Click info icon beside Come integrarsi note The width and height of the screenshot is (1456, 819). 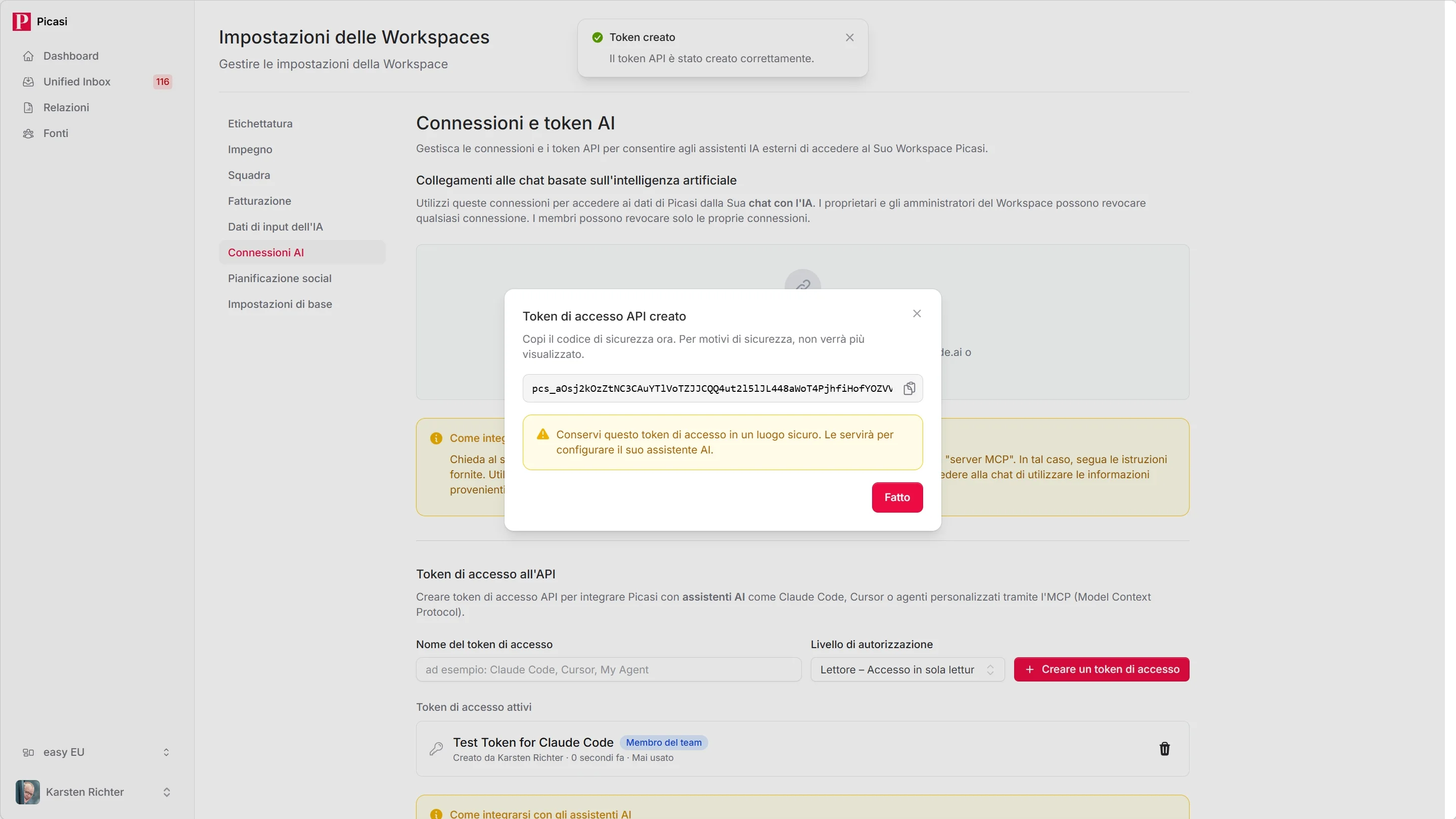click(436, 438)
